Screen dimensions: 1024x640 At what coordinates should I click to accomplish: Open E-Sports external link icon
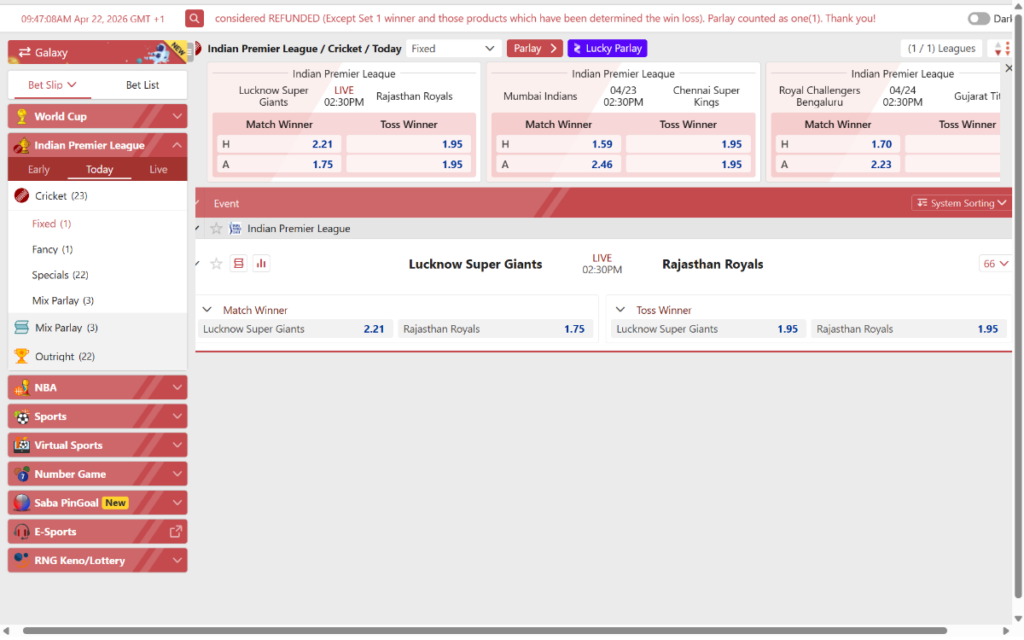176,532
